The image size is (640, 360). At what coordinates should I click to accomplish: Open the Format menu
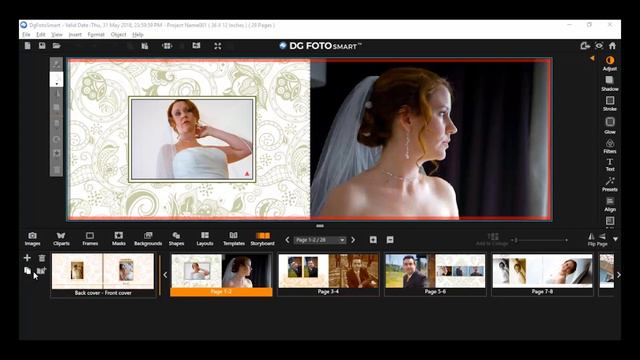tap(96, 35)
